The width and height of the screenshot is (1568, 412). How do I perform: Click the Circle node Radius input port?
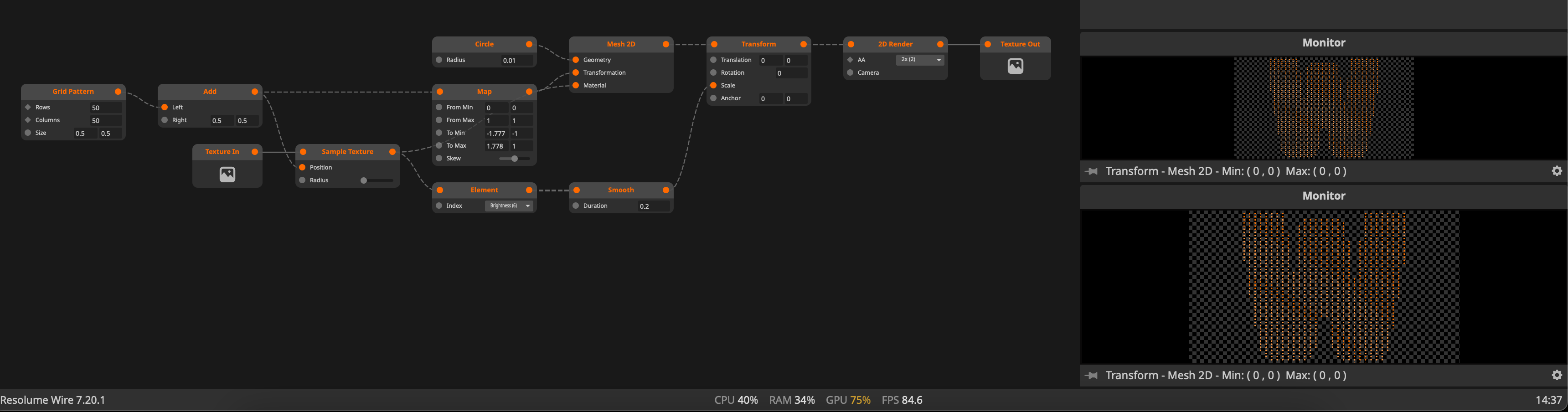tap(439, 60)
